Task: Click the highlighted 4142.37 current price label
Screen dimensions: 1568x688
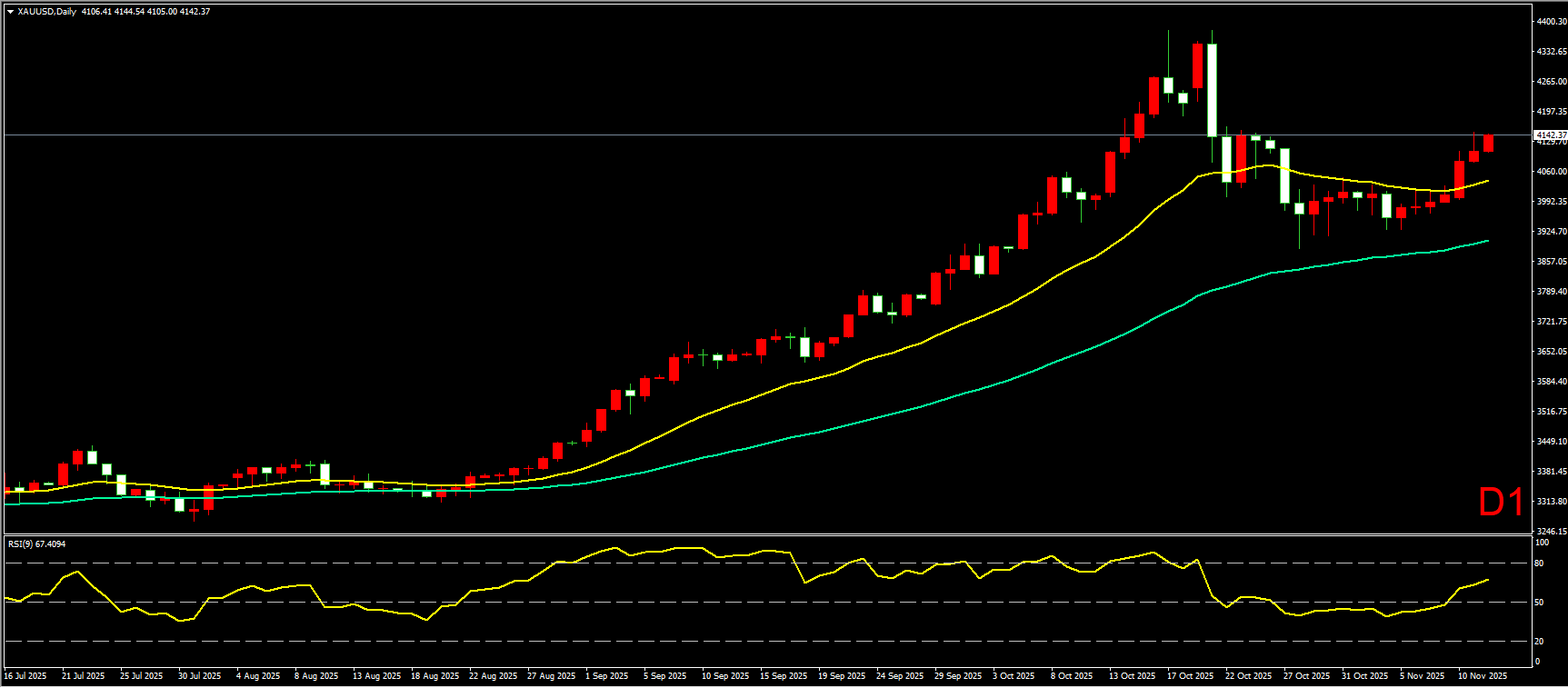Action: pos(1550,135)
